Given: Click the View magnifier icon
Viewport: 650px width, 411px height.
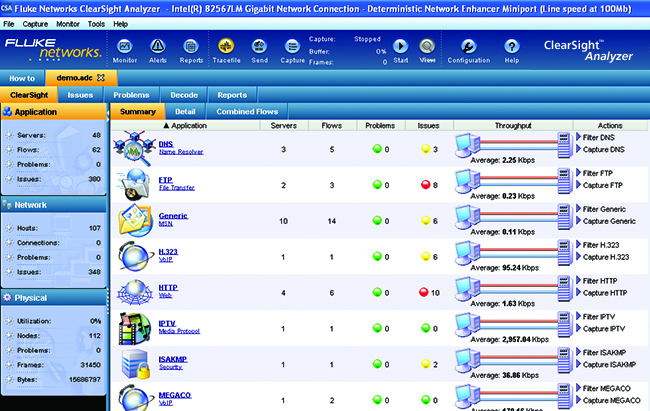Looking at the screenshot, I should point(428,46).
